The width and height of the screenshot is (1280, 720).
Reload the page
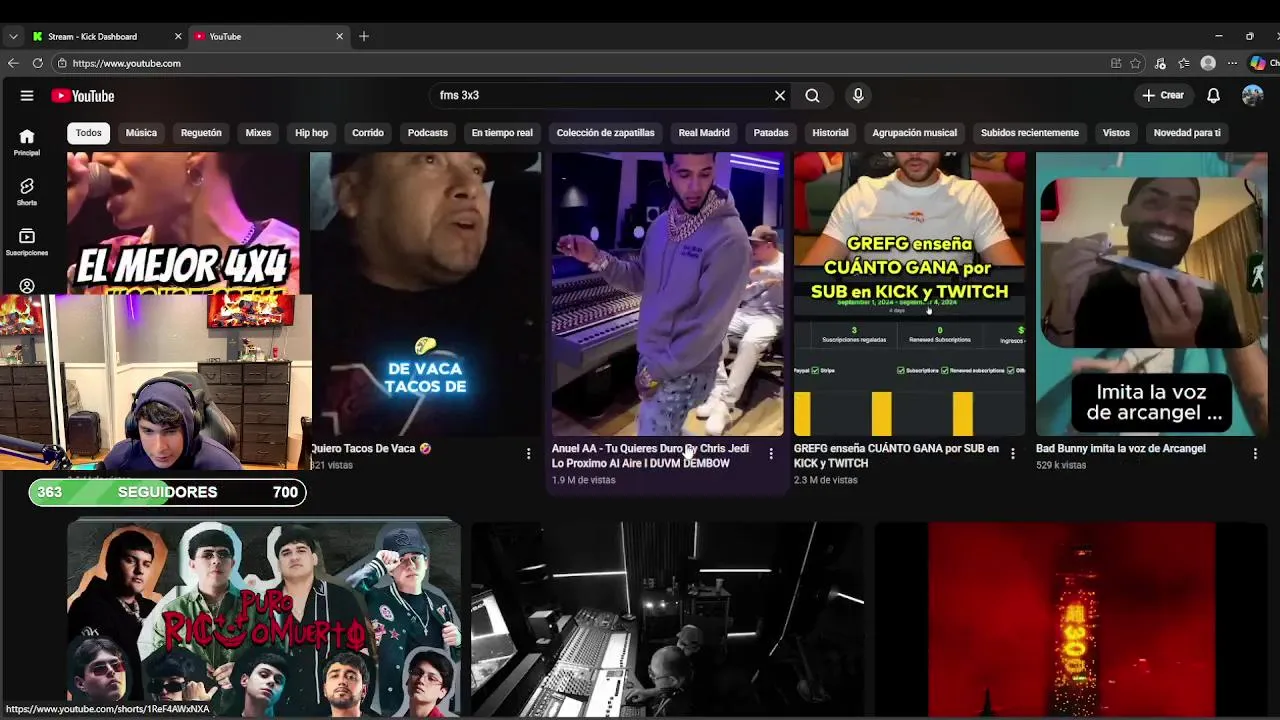tap(37, 63)
